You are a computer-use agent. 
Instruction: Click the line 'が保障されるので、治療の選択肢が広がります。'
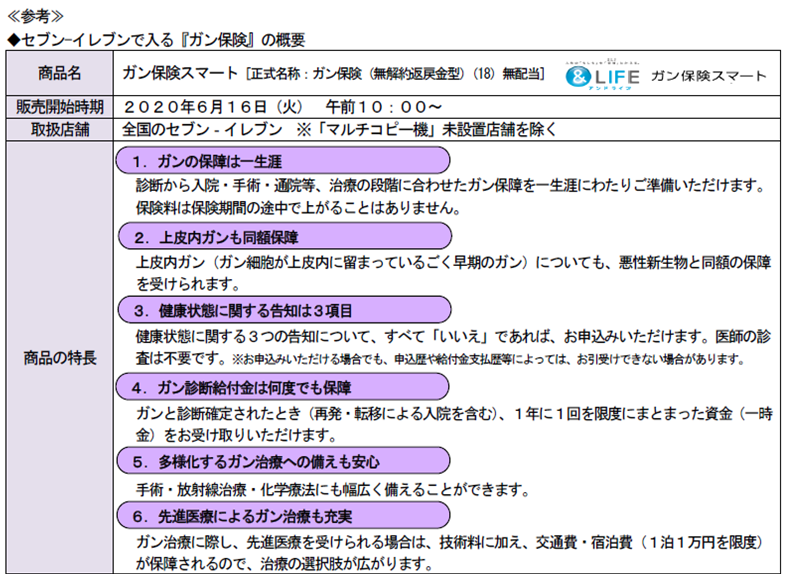pos(285,563)
